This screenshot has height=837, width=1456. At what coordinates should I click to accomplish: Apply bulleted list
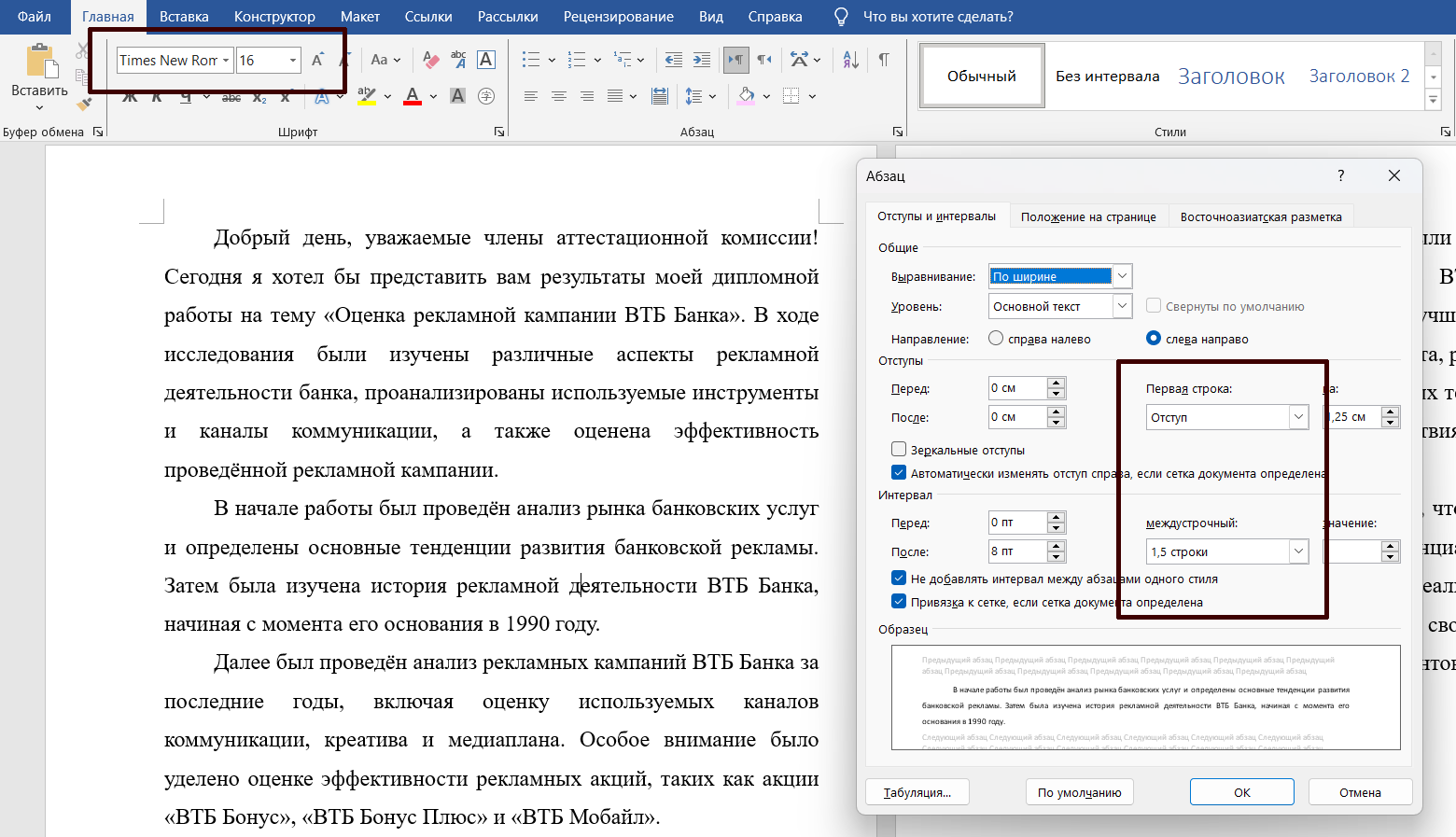[x=531, y=60]
